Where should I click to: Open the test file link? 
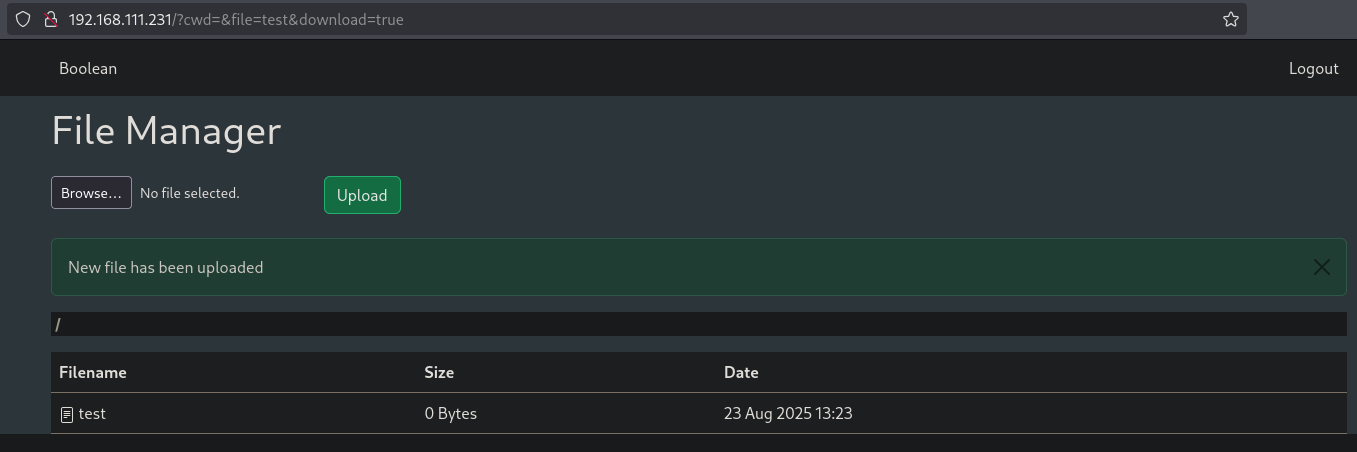(92, 413)
